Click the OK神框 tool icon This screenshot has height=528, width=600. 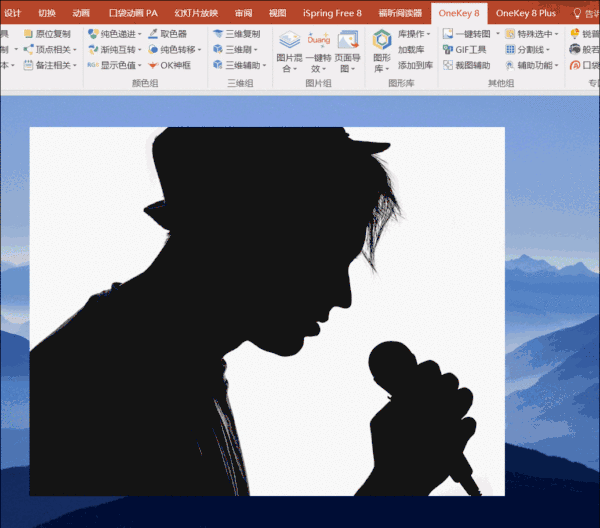[153, 65]
